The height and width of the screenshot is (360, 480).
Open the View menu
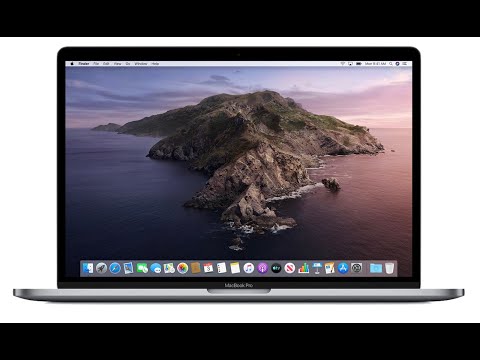pos(117,63)
